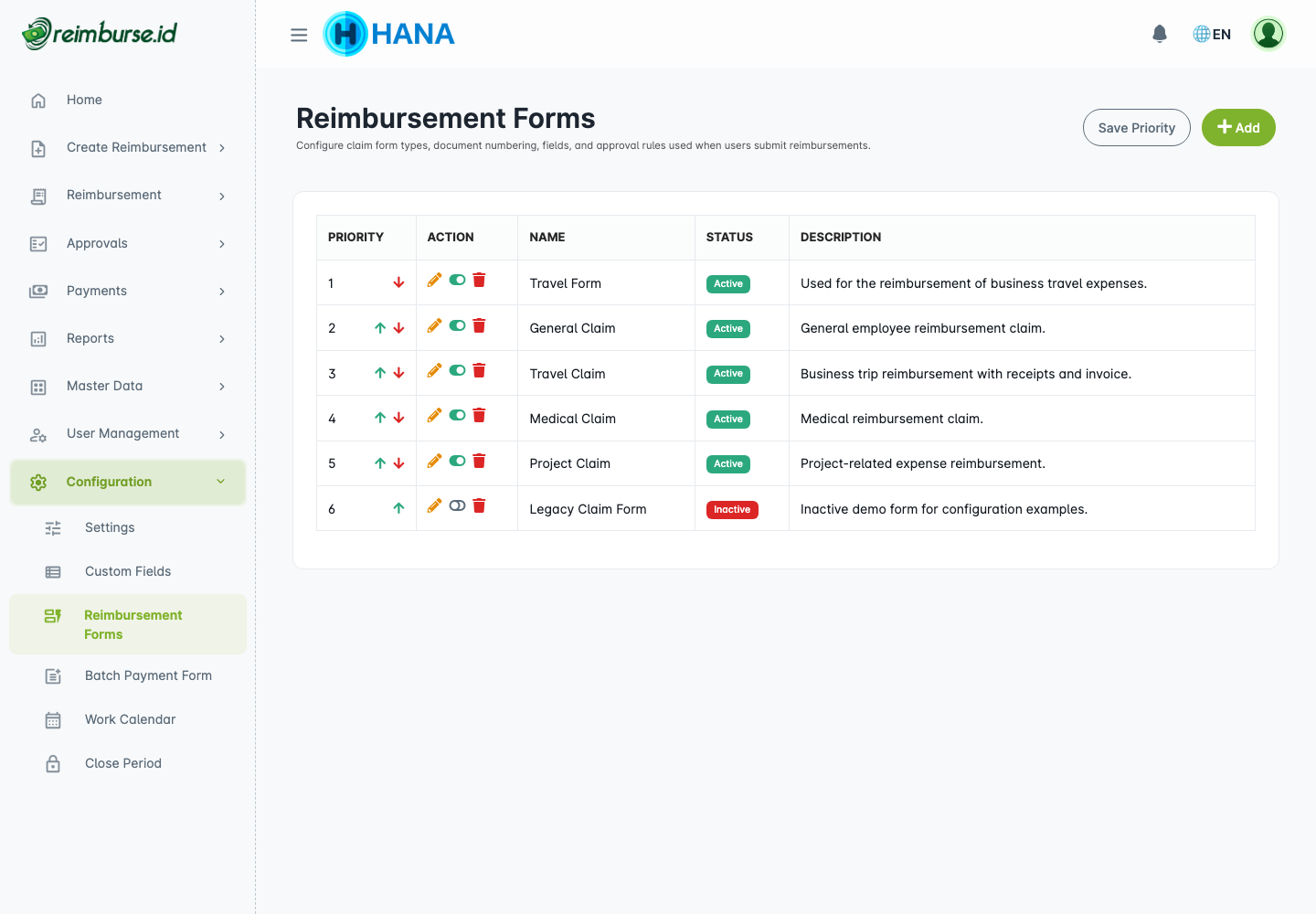
Task: Disable the Travel Form toggle
Action: pos(457,281)
